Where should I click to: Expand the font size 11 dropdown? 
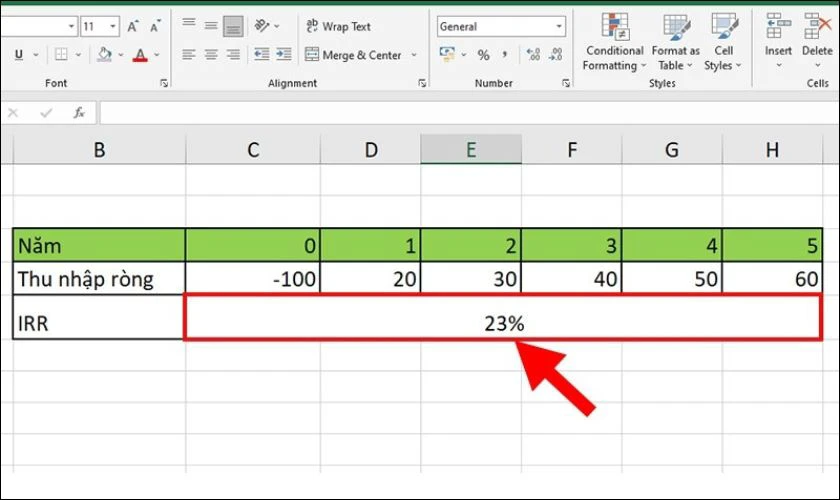(x=112, y=26)
